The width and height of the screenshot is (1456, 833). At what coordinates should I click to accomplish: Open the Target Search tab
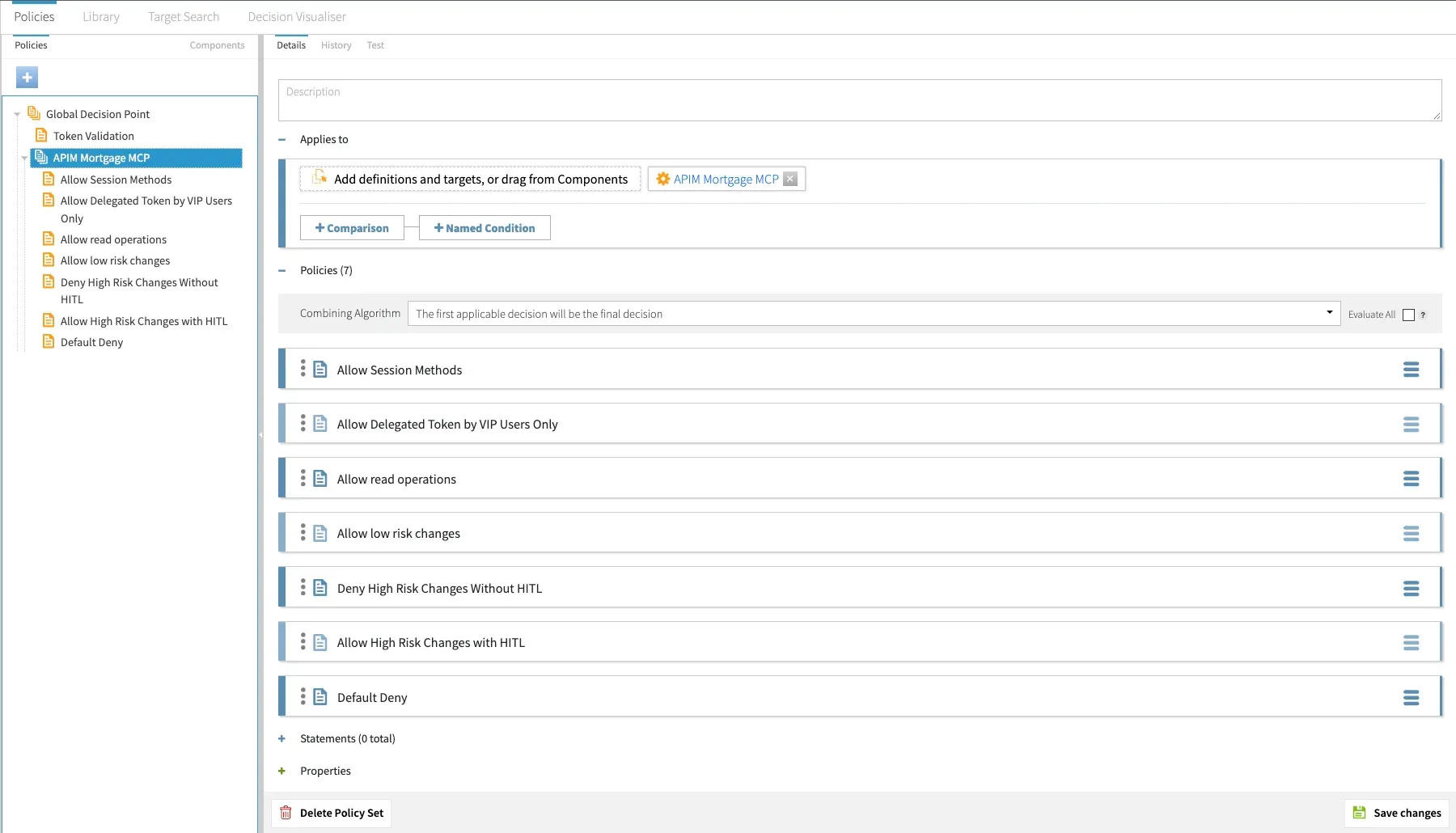[184, 17]
